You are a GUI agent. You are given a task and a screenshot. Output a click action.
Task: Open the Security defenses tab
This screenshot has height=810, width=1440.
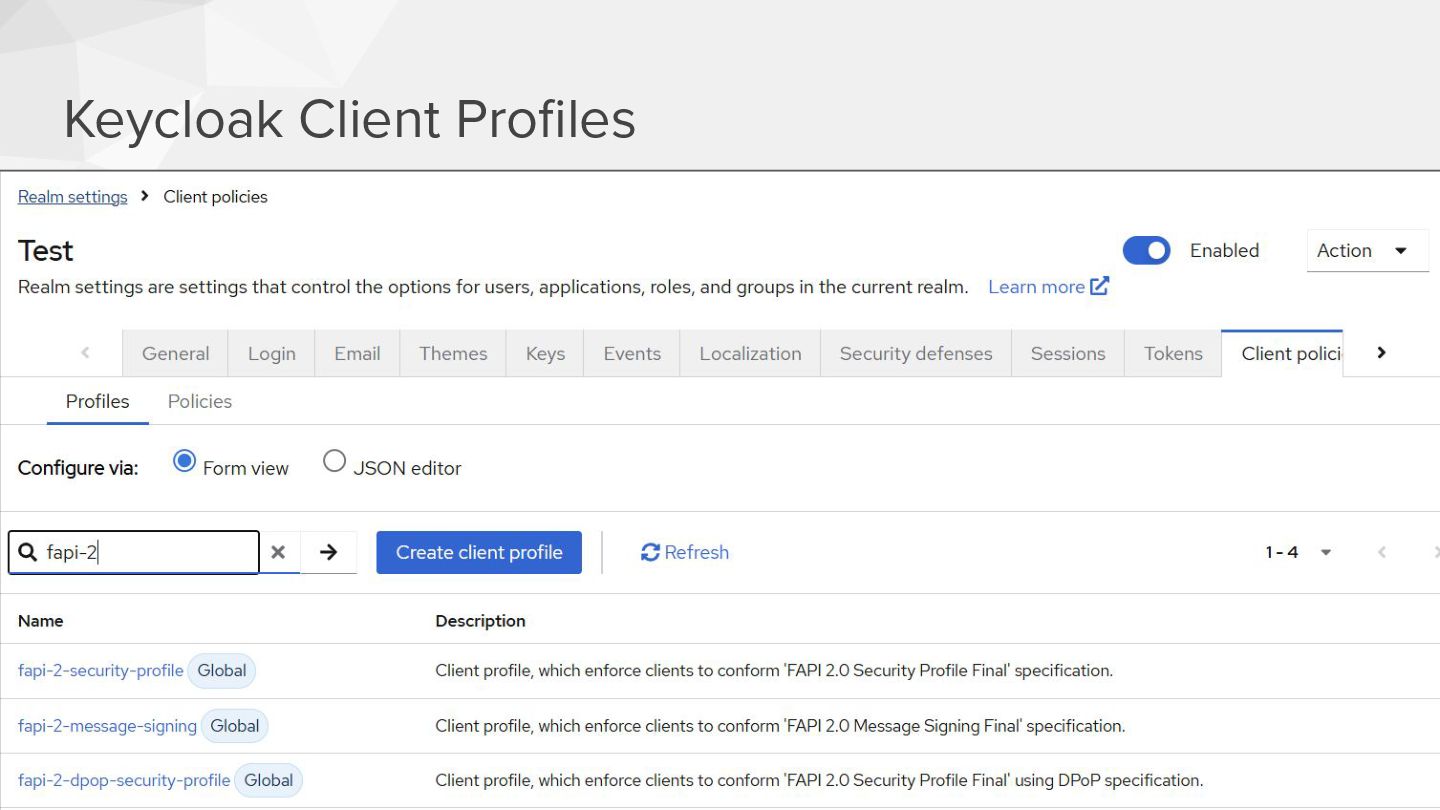click(x=916, y=353)
